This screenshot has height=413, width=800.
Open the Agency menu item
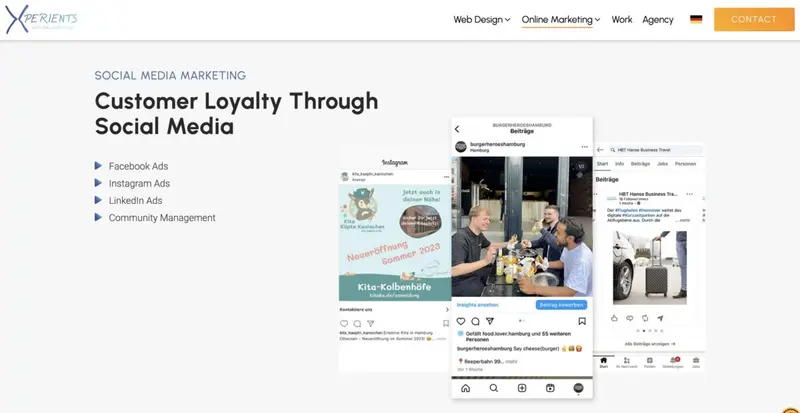pyautogui.click(x=658, y=19)
